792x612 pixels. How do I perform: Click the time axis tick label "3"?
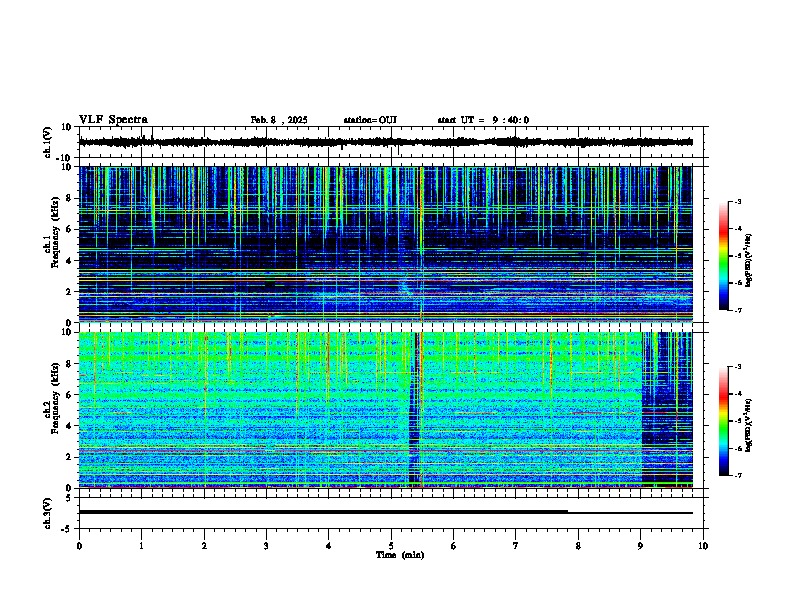[x=266, y=546]
